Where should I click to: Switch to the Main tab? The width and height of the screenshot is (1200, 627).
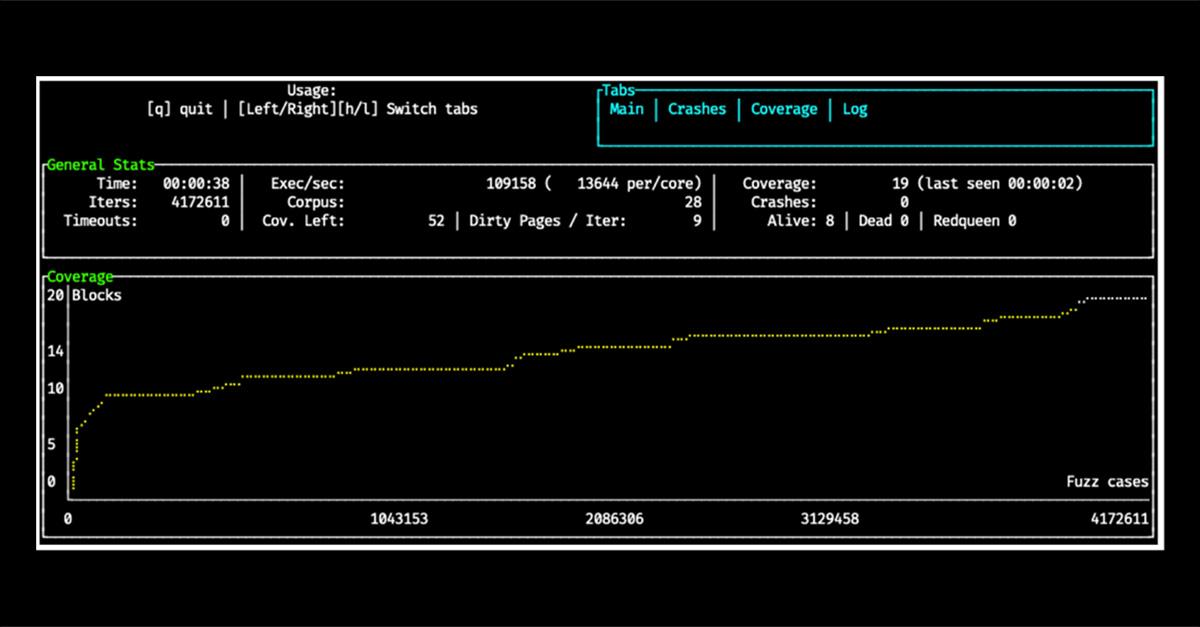(626, 109)
